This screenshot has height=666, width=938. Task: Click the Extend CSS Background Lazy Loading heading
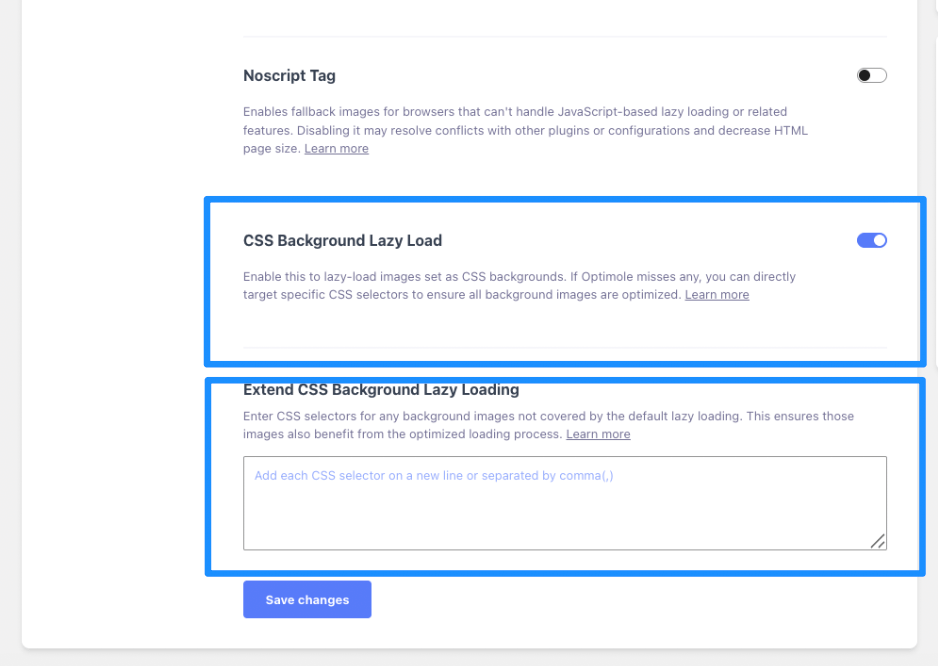click(381, 390)
